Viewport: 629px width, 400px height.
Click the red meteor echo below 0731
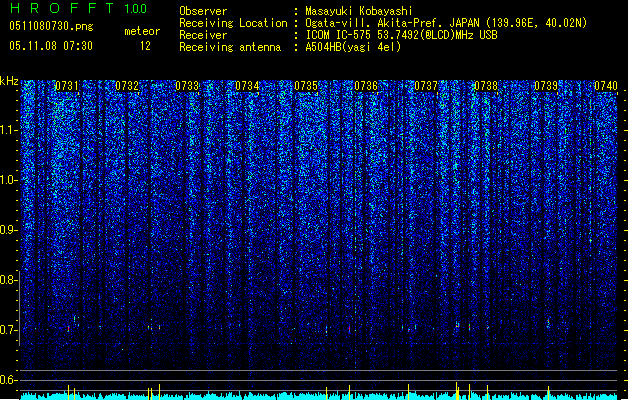[x=68, y=329]
